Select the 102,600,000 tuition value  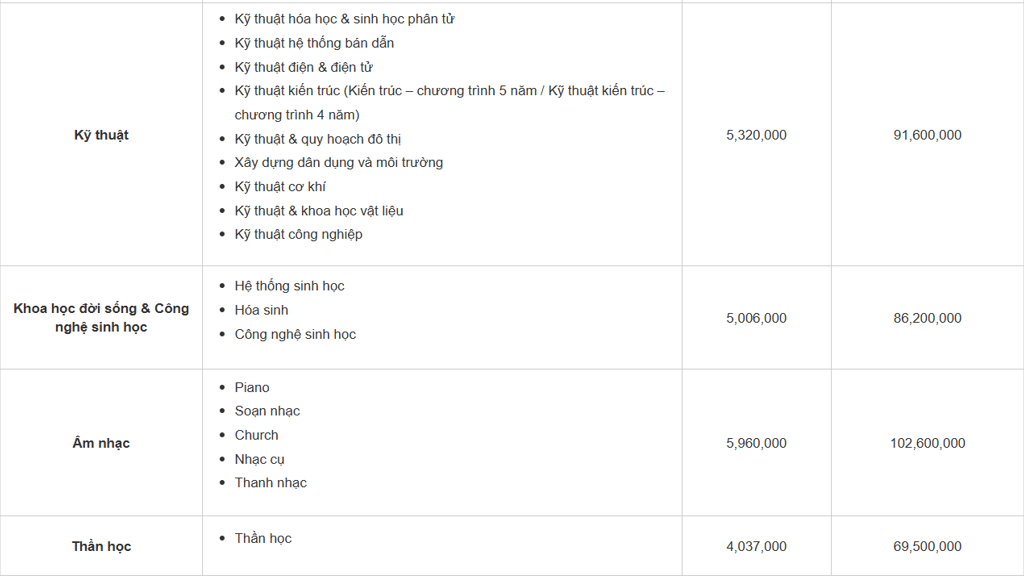pos(927,443)
